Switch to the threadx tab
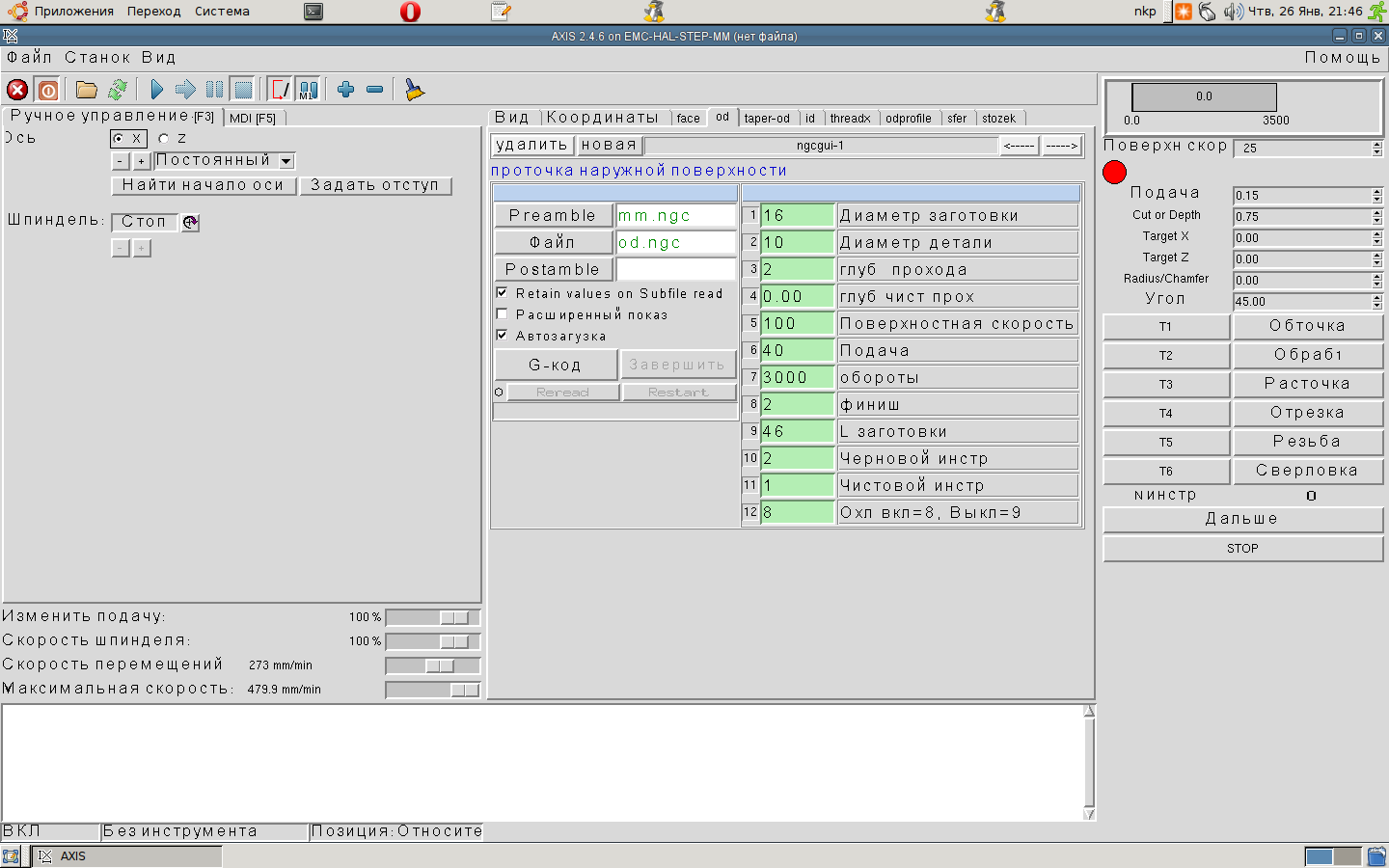 click(851, 119)
